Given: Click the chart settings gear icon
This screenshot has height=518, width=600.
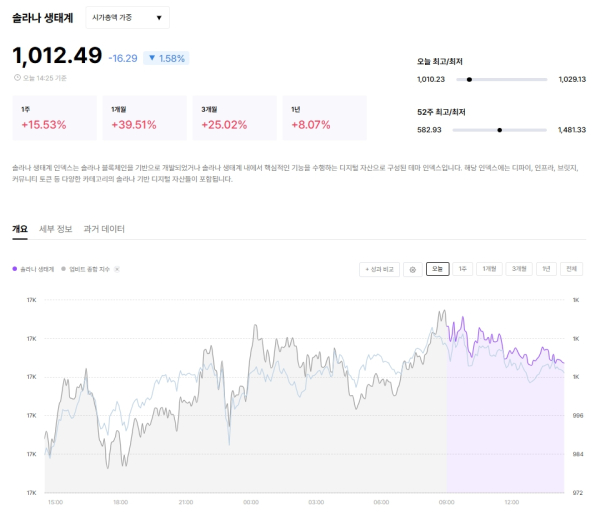Looking at the screenshot, I should (x=411, y=269).
